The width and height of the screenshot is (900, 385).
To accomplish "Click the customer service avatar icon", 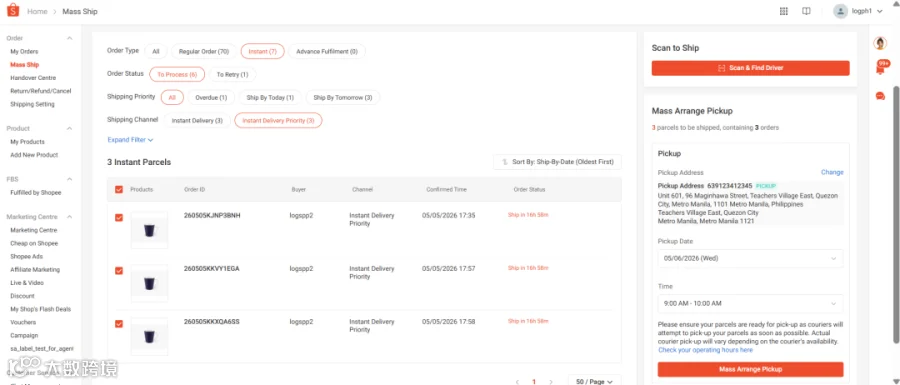I will click(x=880, y=43).
